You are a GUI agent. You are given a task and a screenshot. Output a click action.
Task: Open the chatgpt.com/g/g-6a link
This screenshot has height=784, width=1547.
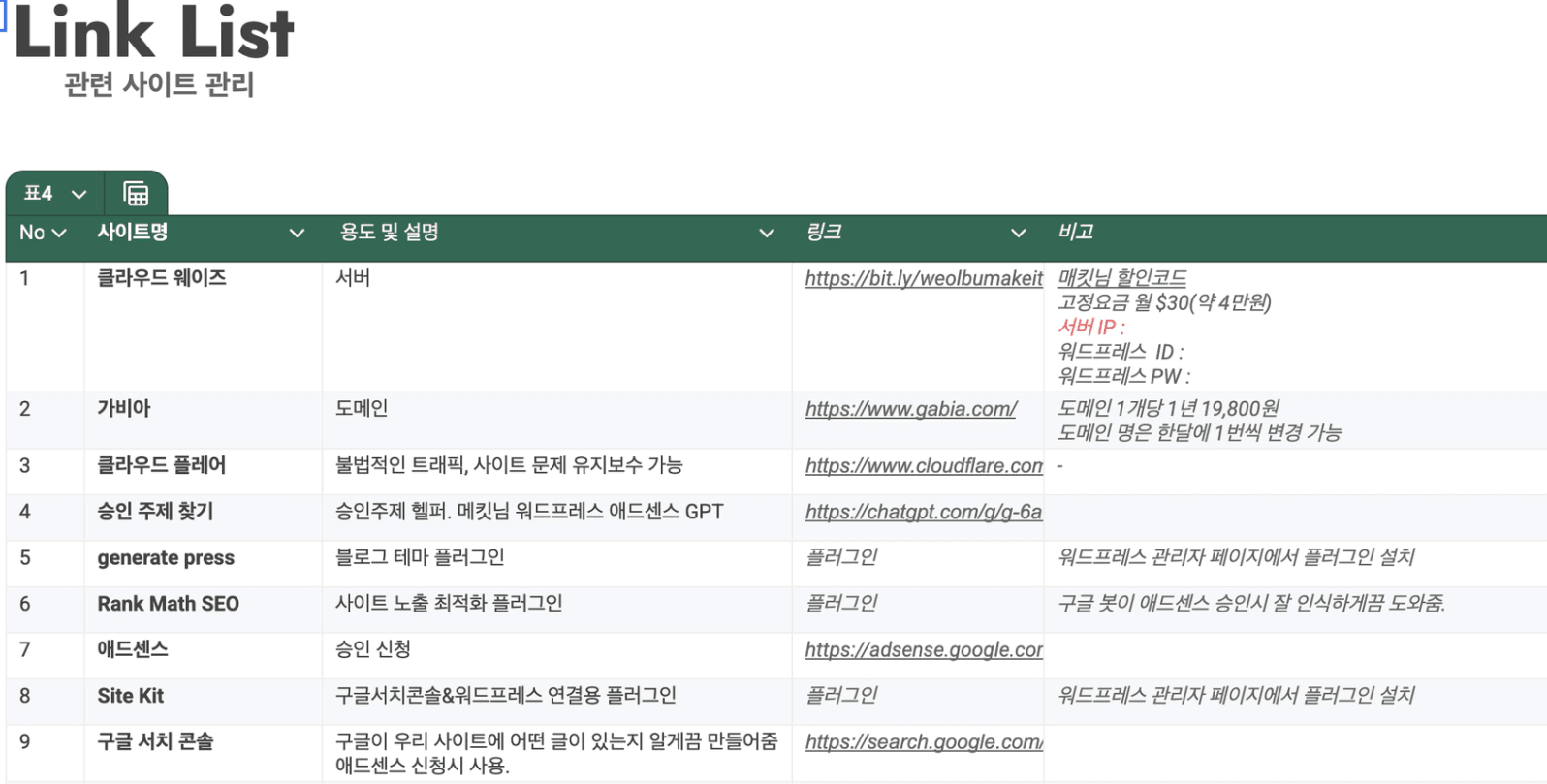[924, 512]
